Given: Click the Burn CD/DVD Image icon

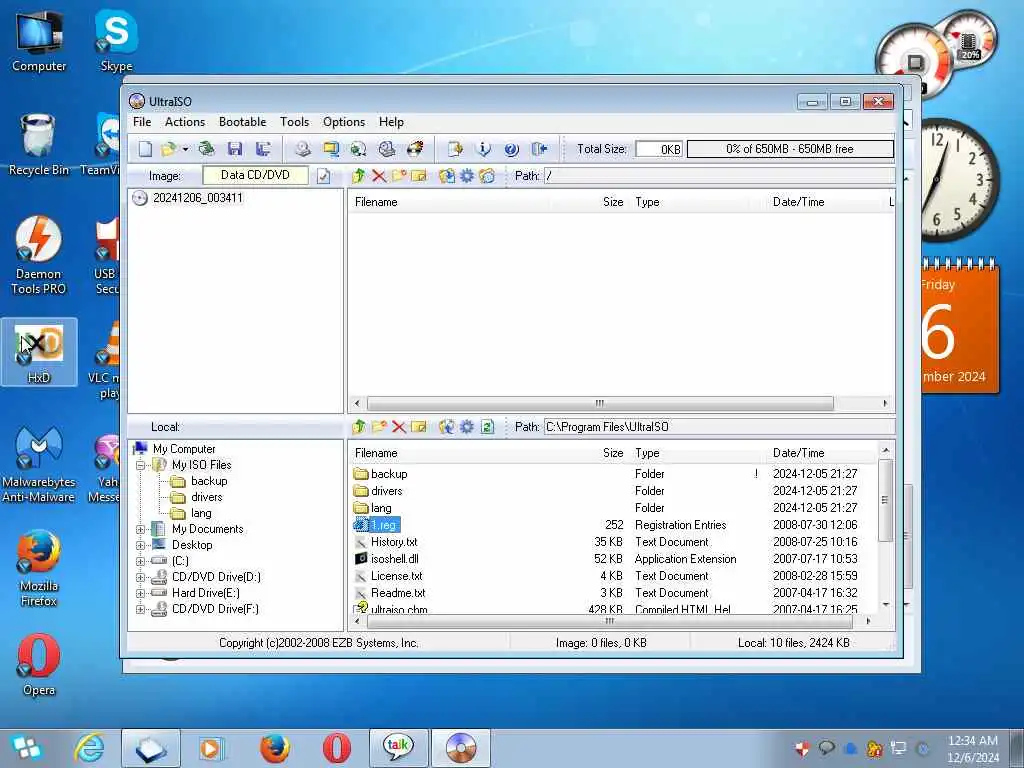Looking at the screenshot, I should (x=415, y=149).
